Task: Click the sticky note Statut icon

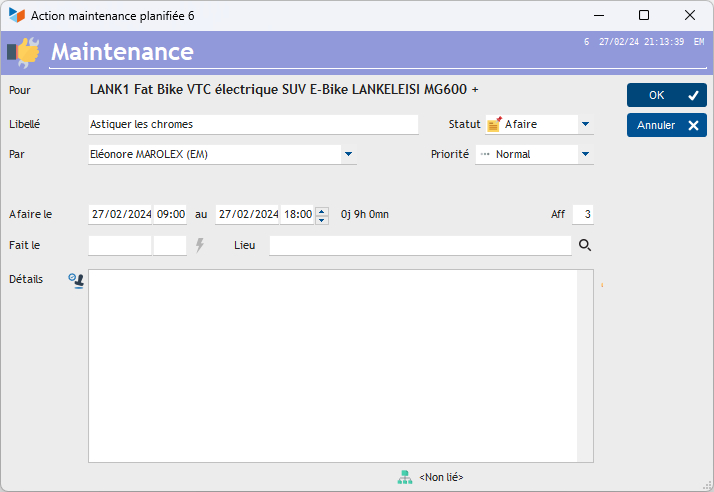Action: (x=494, y=124)
